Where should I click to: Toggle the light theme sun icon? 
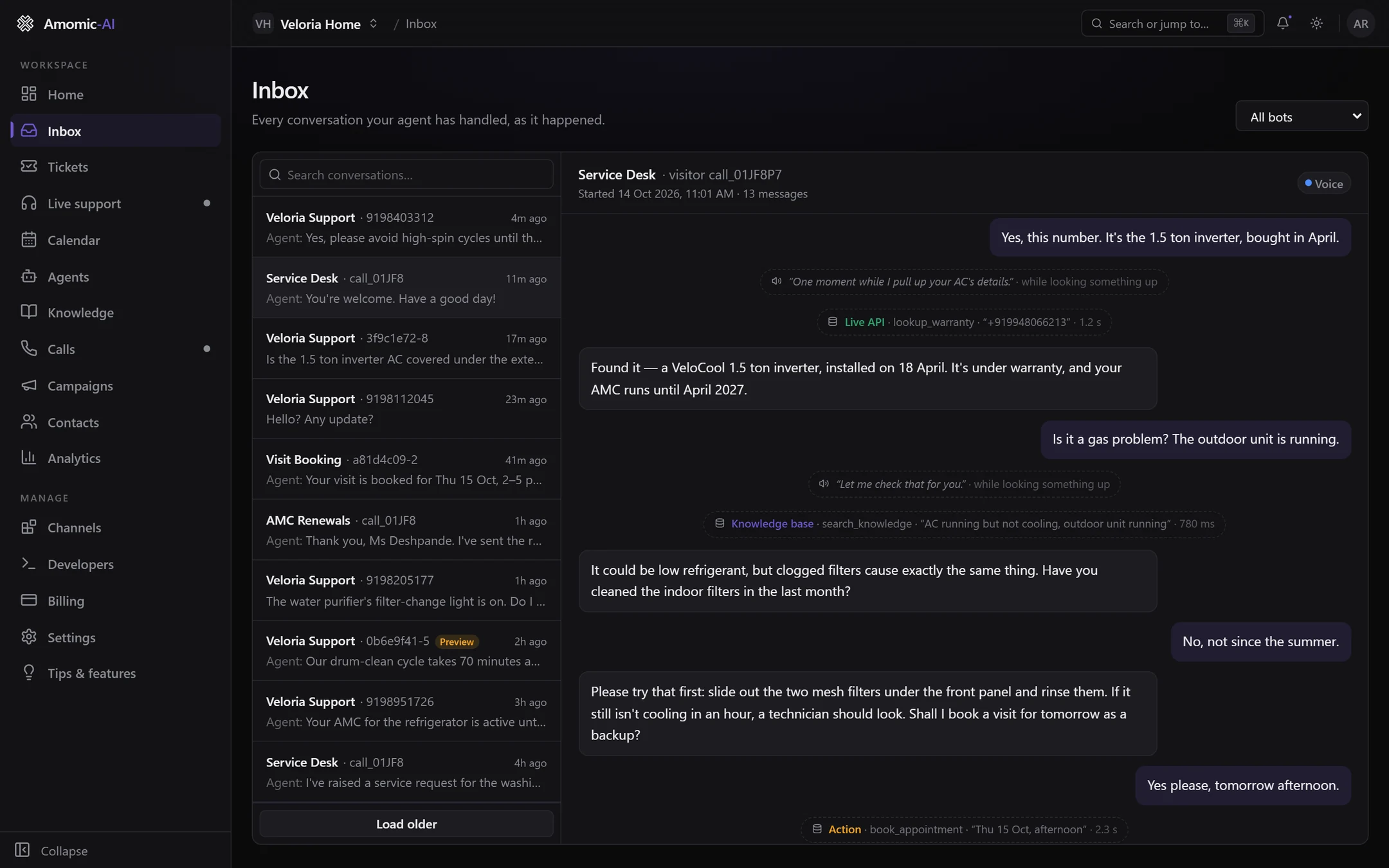(x=1316, y=23)
